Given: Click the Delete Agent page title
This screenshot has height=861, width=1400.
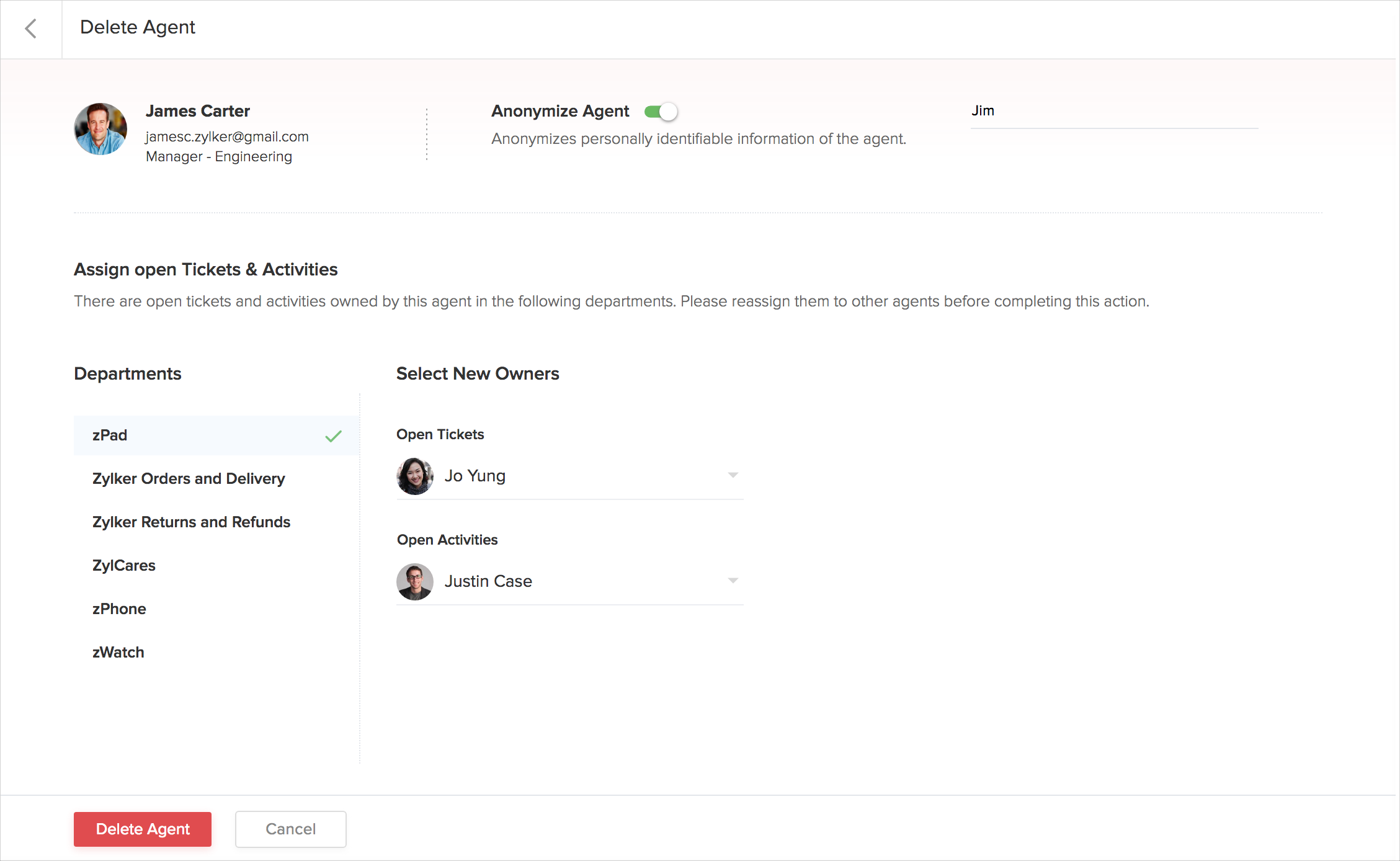Looking at the screenshot, I should (138, 27).
